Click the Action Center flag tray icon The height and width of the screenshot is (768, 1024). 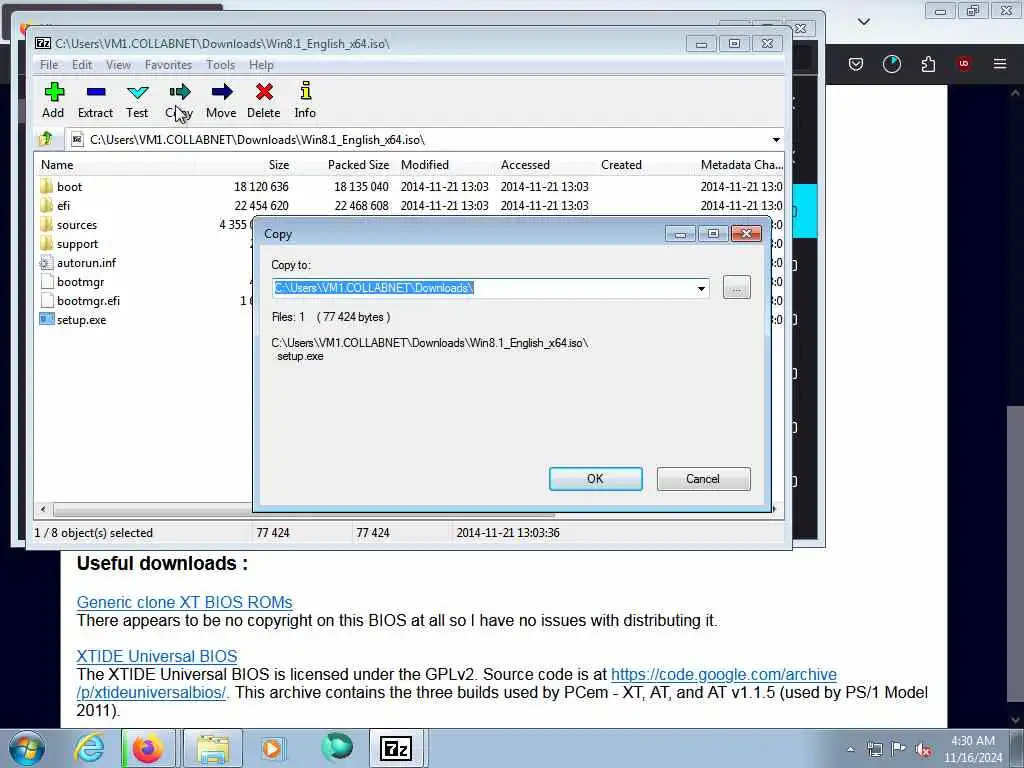tap(899, 749)
